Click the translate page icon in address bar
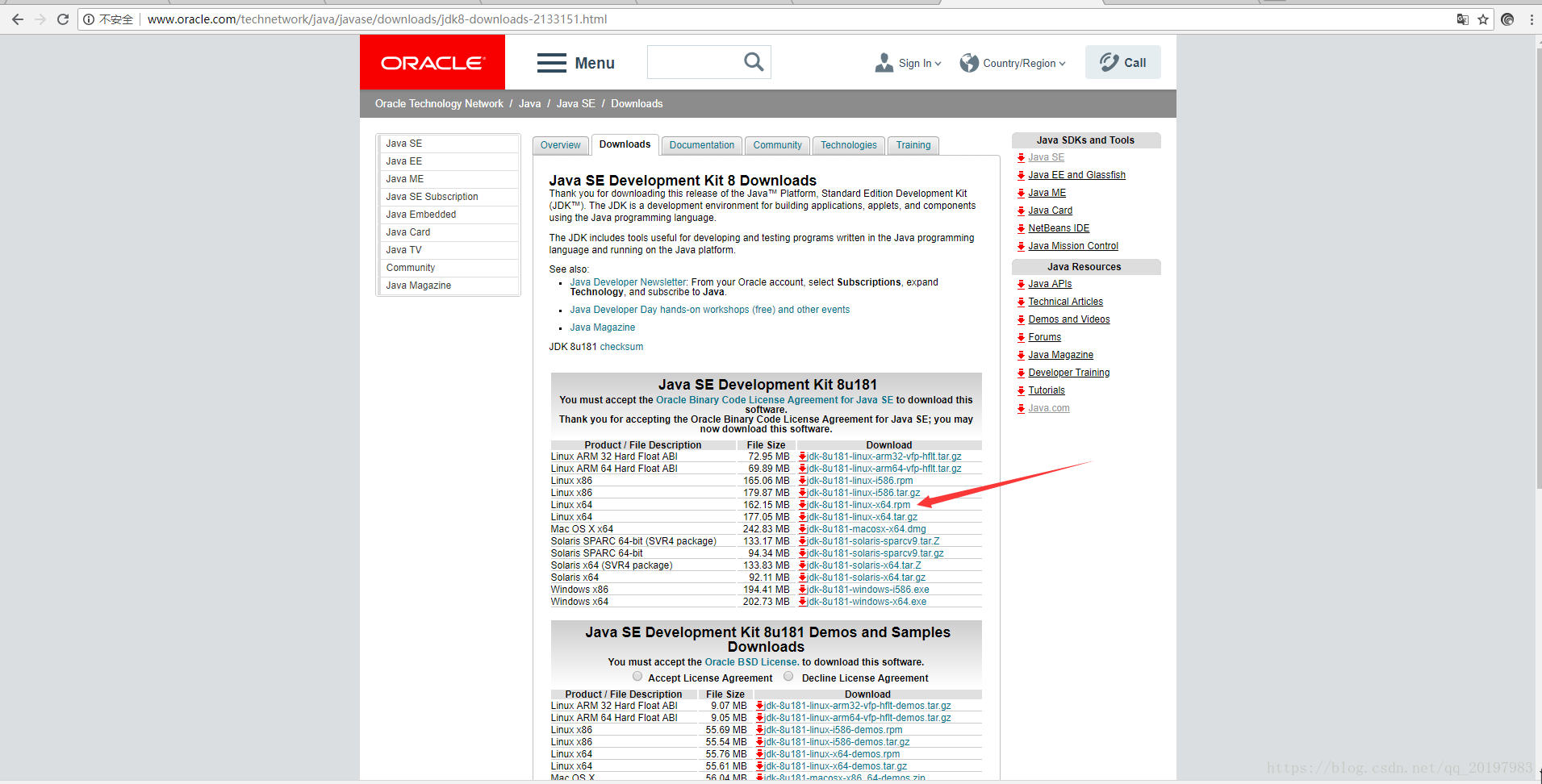 click(1462, 19)
